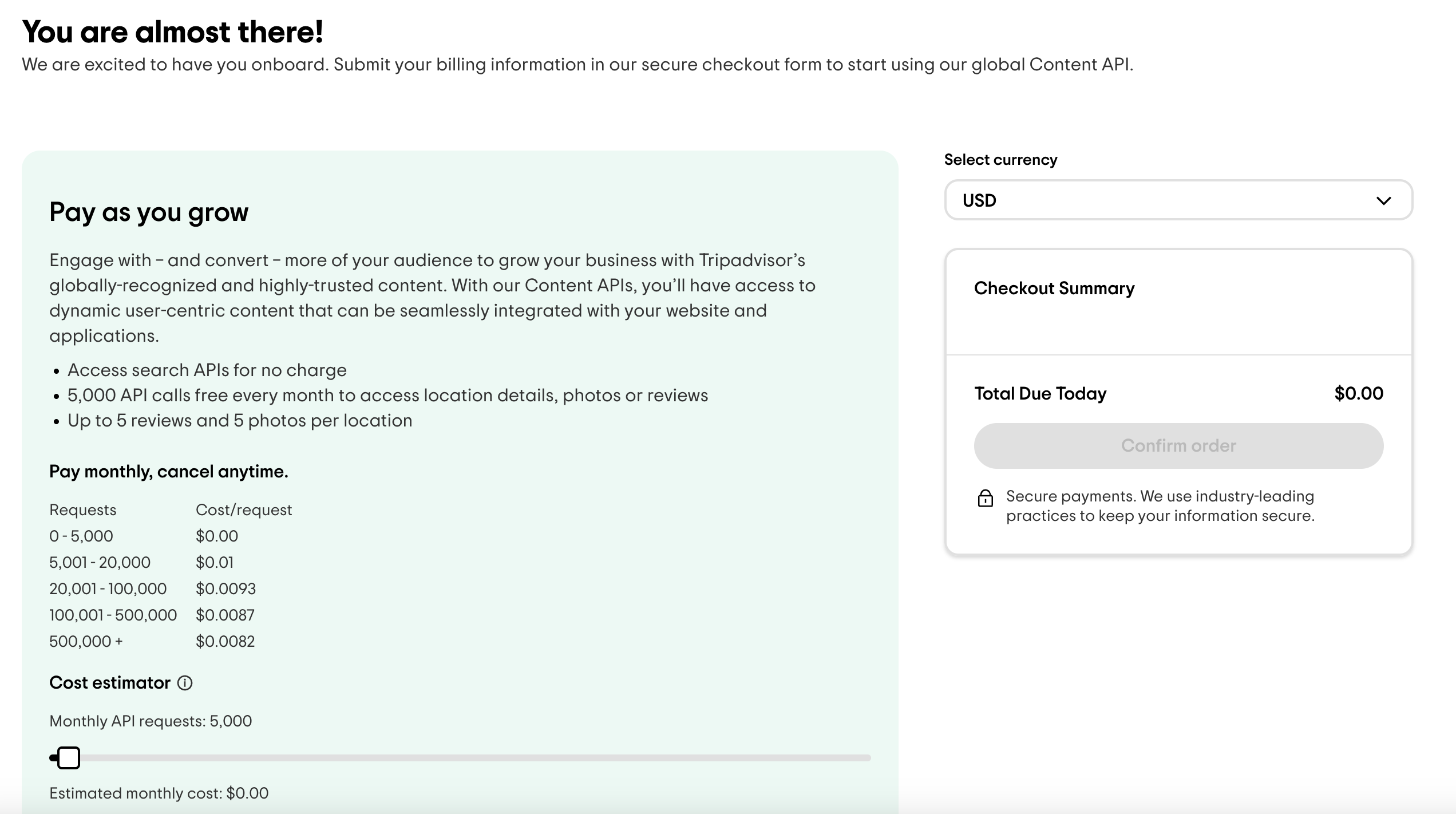The width and height of the screenshot is (1456, 814).
Task: Click the "Pay monthly, cancel anytime." text
Action: 169,472
